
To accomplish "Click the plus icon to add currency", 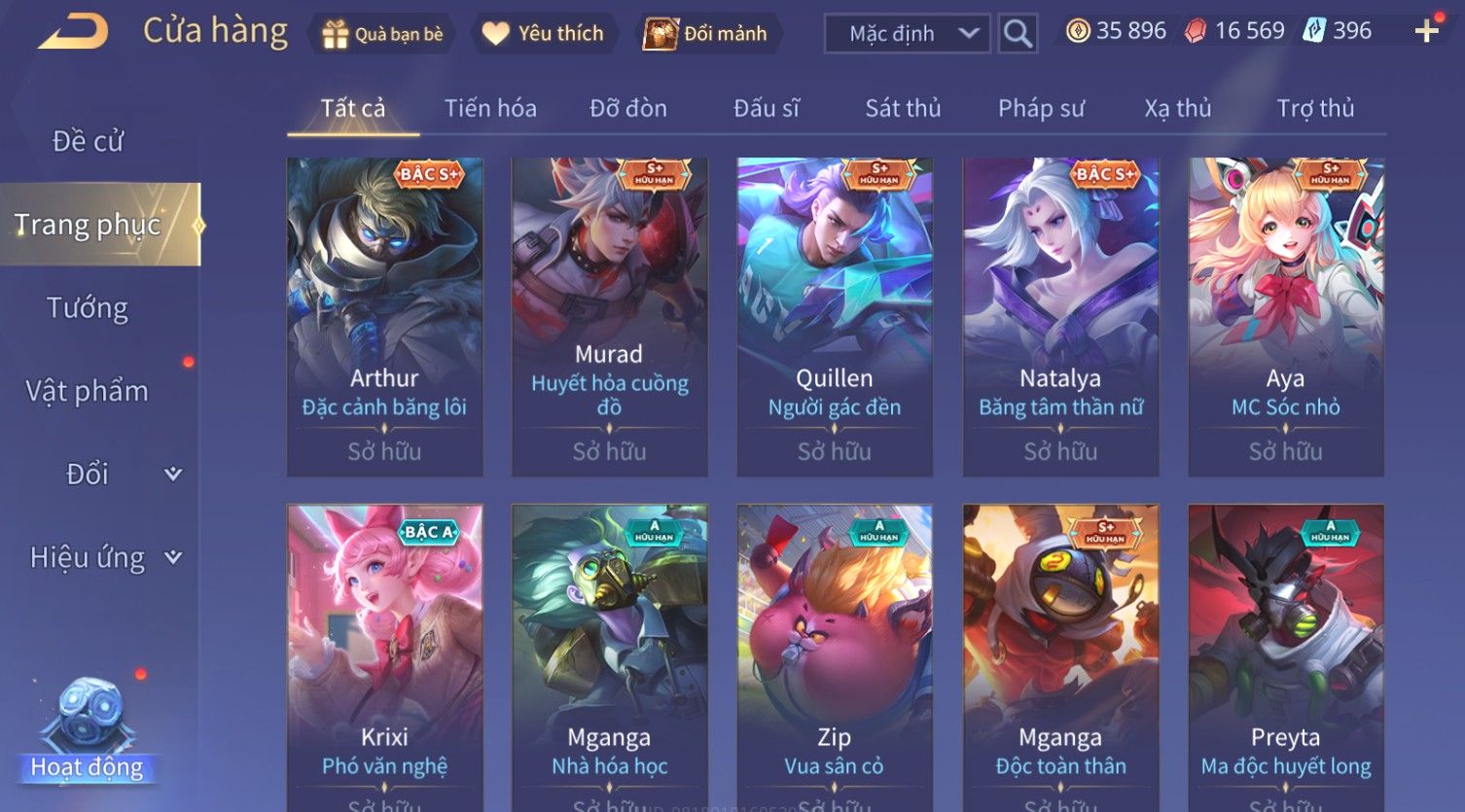I will 1426,31.
